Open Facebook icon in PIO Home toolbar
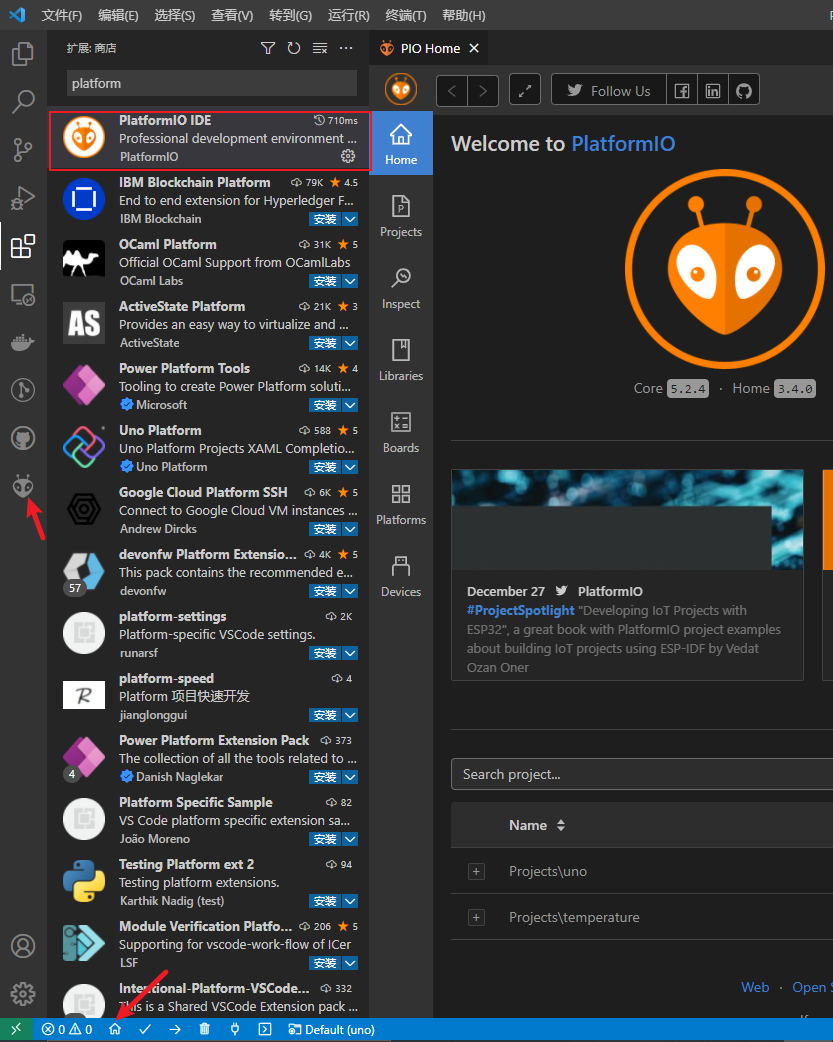Image resolution: width=833 pixels, height=1042 pixels. click(681, 90)
